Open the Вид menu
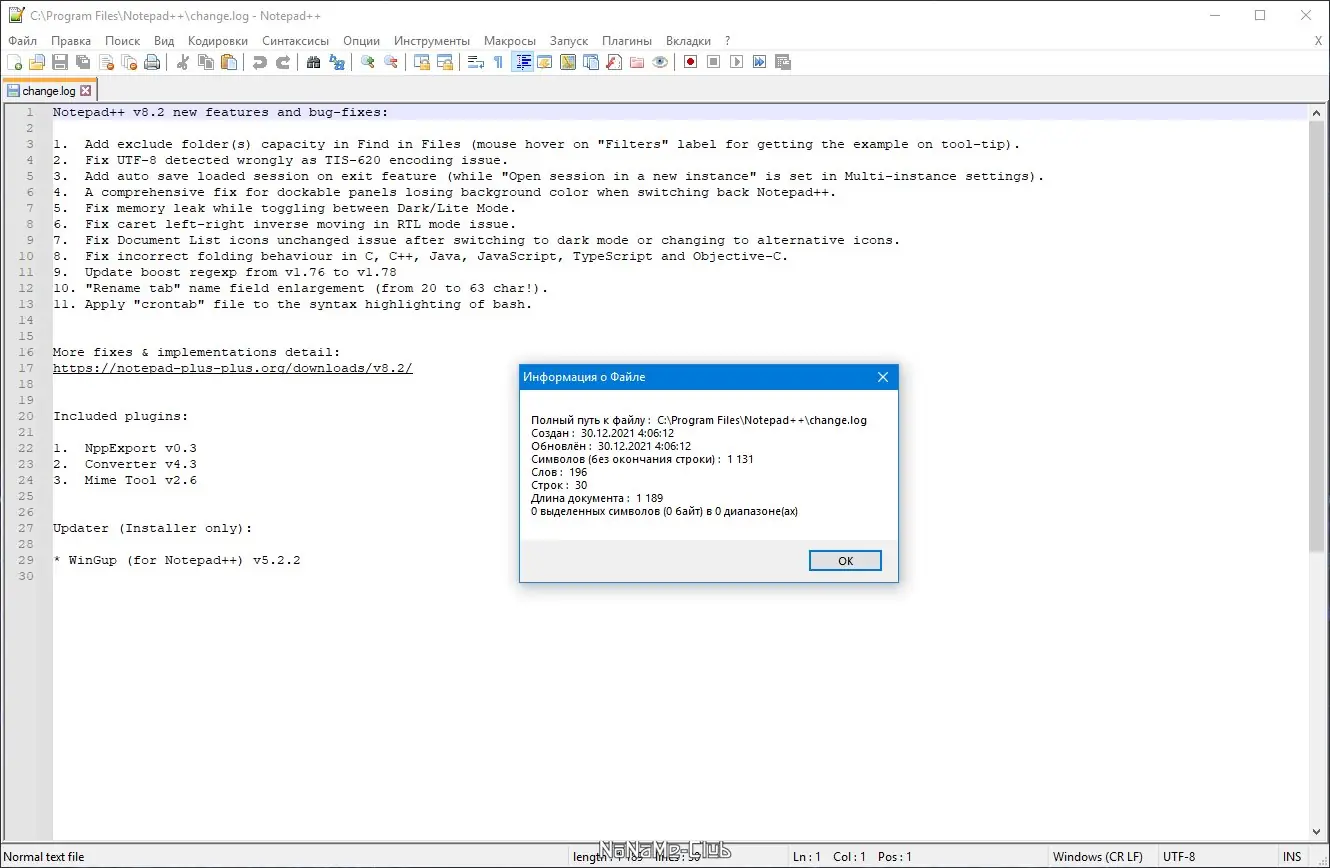Screen dimensions: 1330x868 [x=165, y=41]
